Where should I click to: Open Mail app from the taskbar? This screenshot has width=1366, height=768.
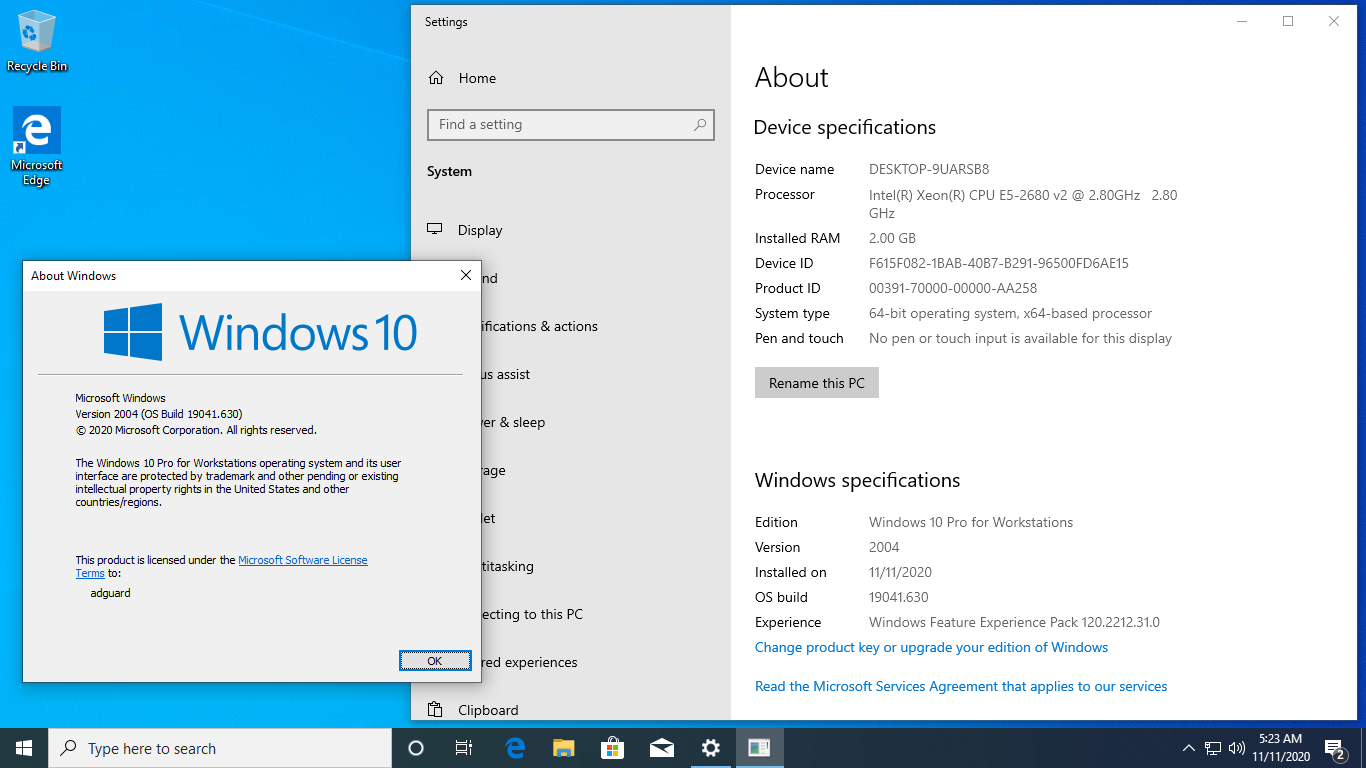pyautogui.click(x=661, y=748)
